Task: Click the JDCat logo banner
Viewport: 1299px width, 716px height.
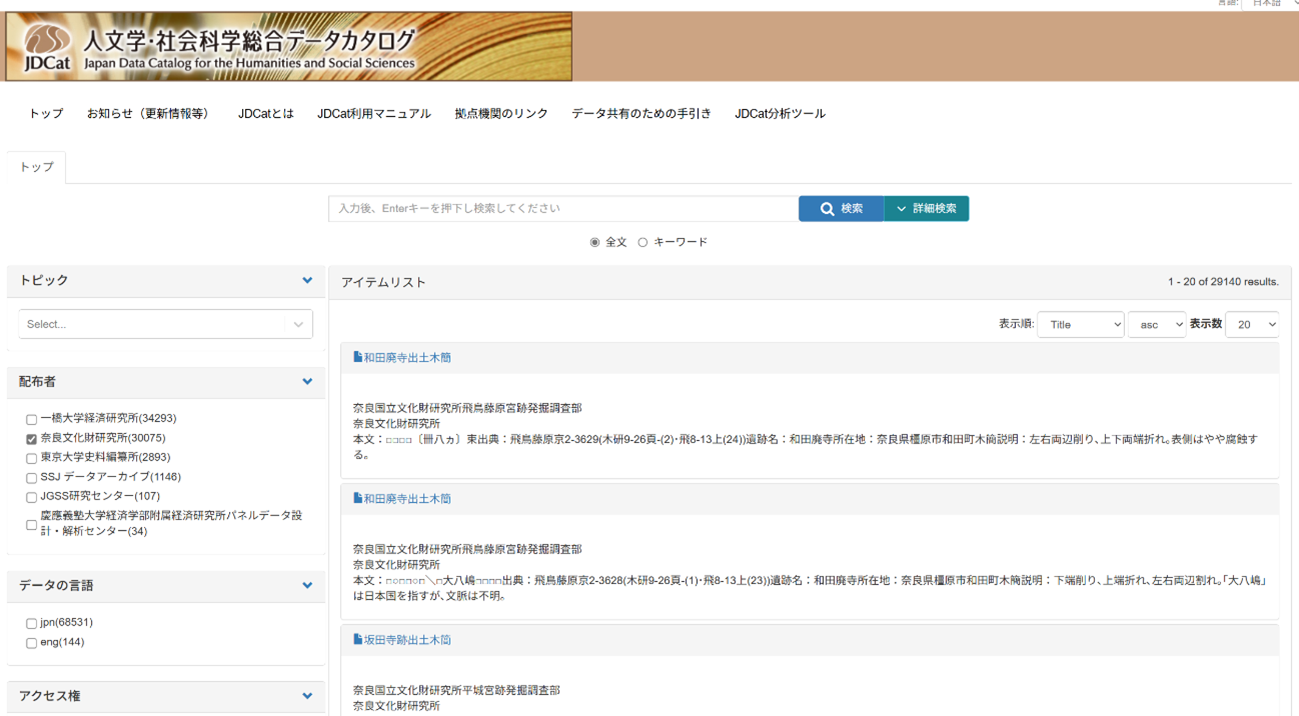Action: point(288,47)
